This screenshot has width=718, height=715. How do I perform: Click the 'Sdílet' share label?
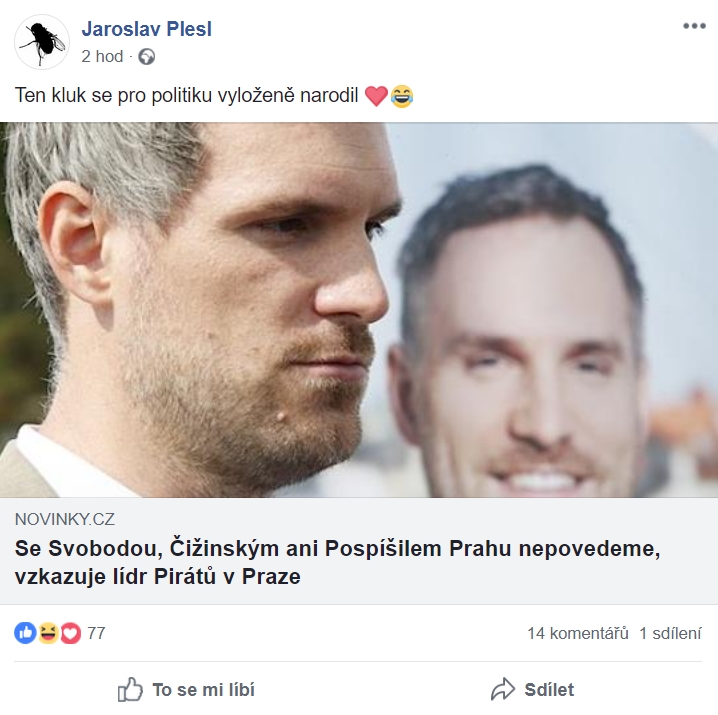pyautogui.click(x=549, y=690)
